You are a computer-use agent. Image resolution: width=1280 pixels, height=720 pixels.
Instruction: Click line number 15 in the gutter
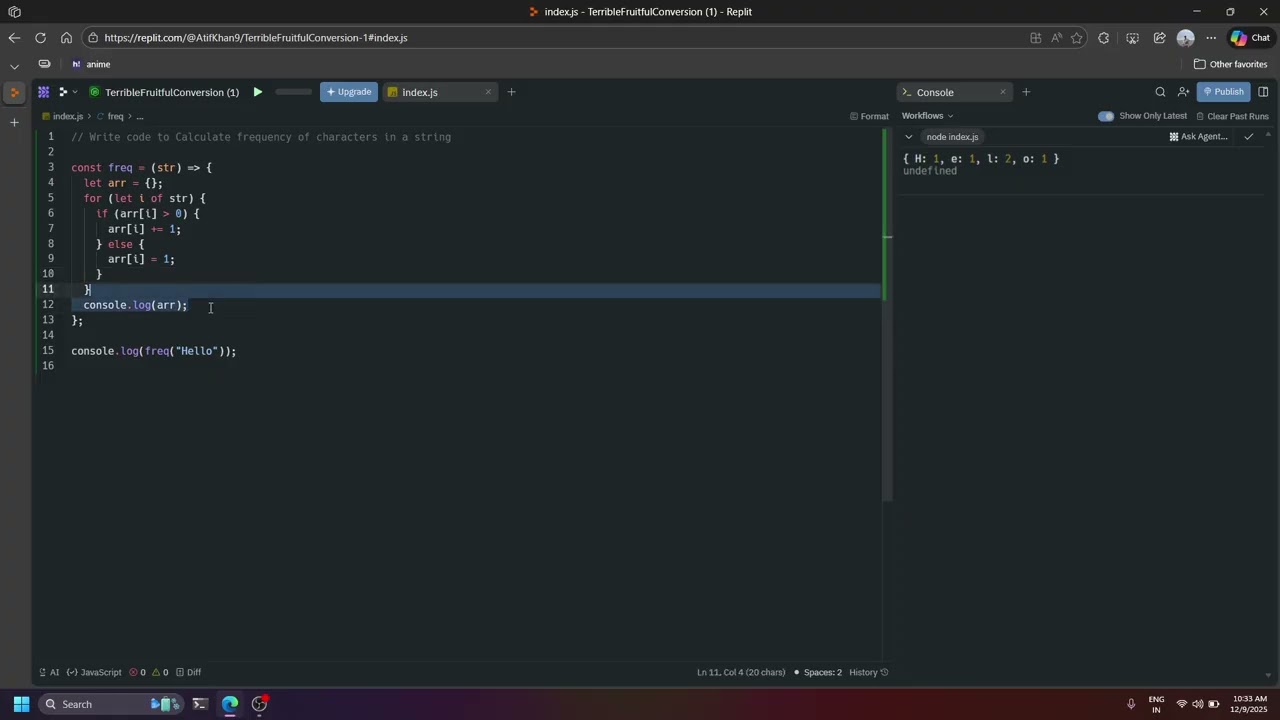pyautogui.click(x=48, y=351)
